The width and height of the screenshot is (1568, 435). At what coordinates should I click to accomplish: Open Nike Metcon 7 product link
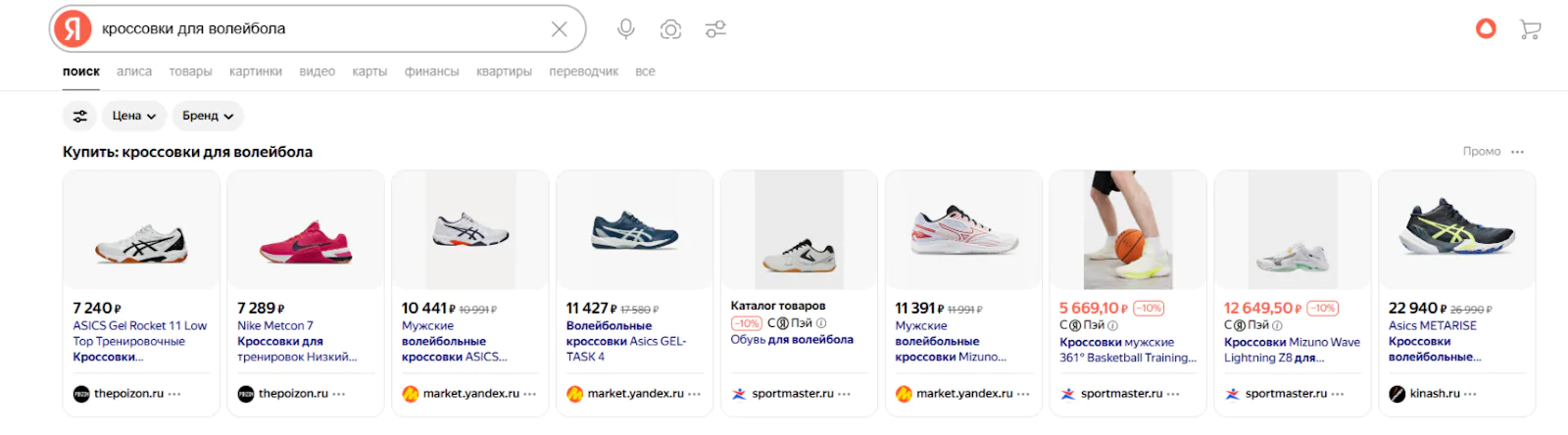(275, 326)
